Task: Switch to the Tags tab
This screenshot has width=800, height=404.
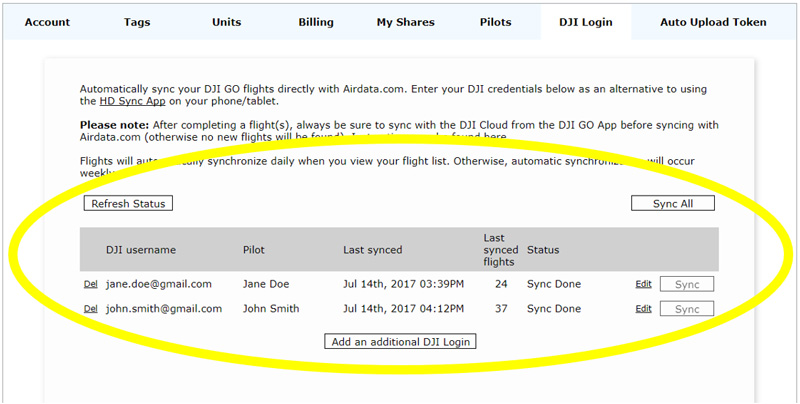Action: tap(137, 21)
